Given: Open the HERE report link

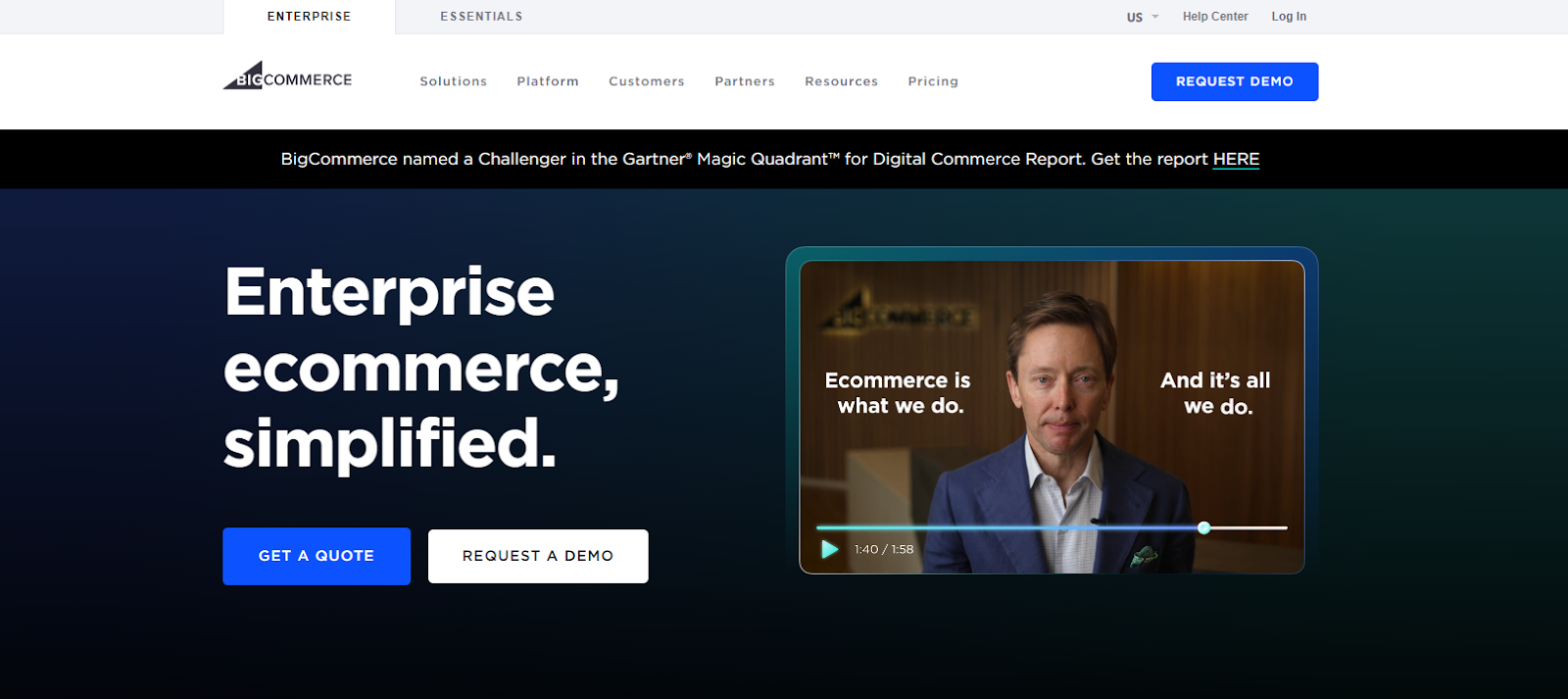Looking at the screenshot, I should [x=1236, y=159].
